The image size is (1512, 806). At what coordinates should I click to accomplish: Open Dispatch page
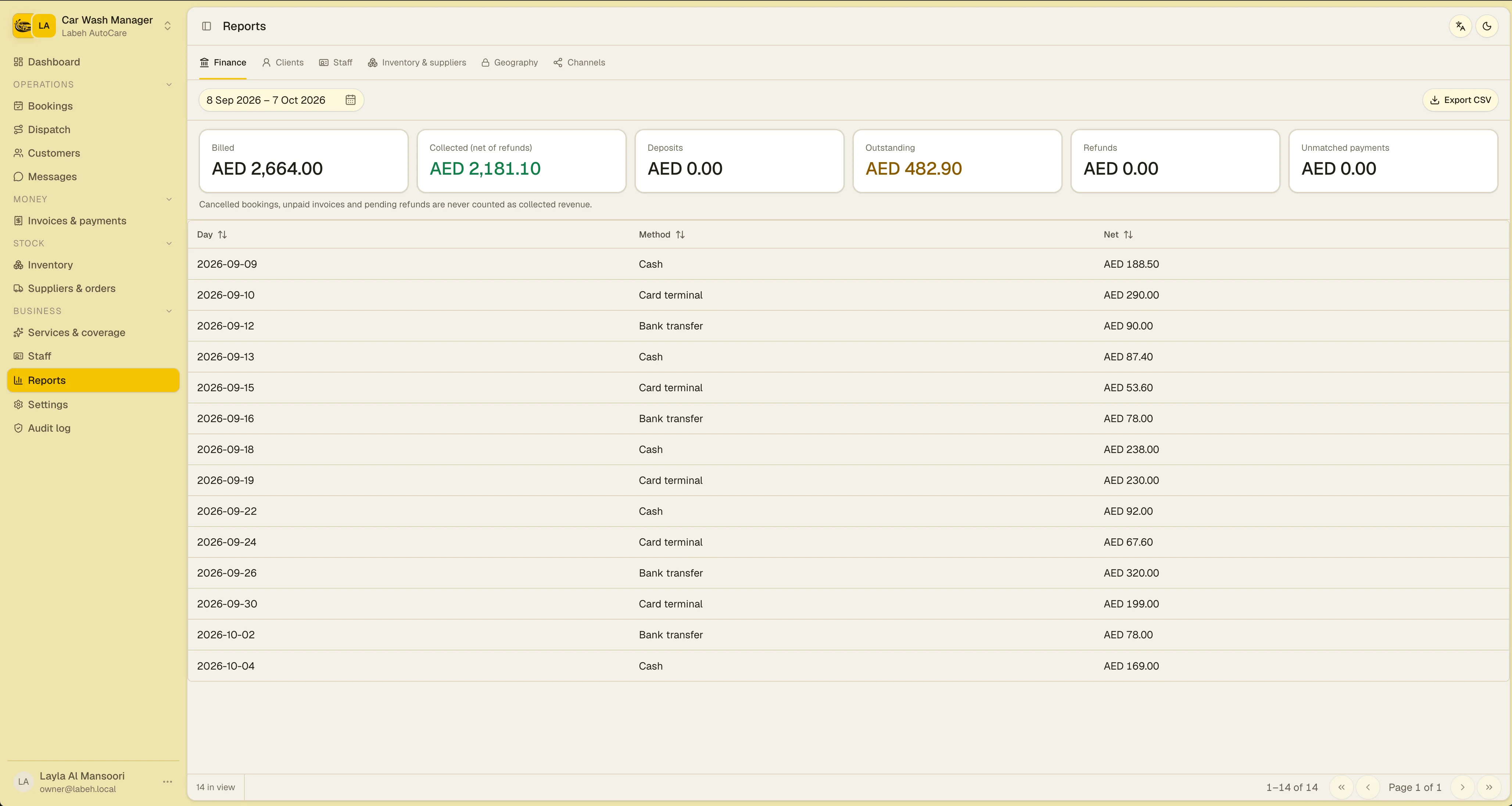[x=93, y=129]
